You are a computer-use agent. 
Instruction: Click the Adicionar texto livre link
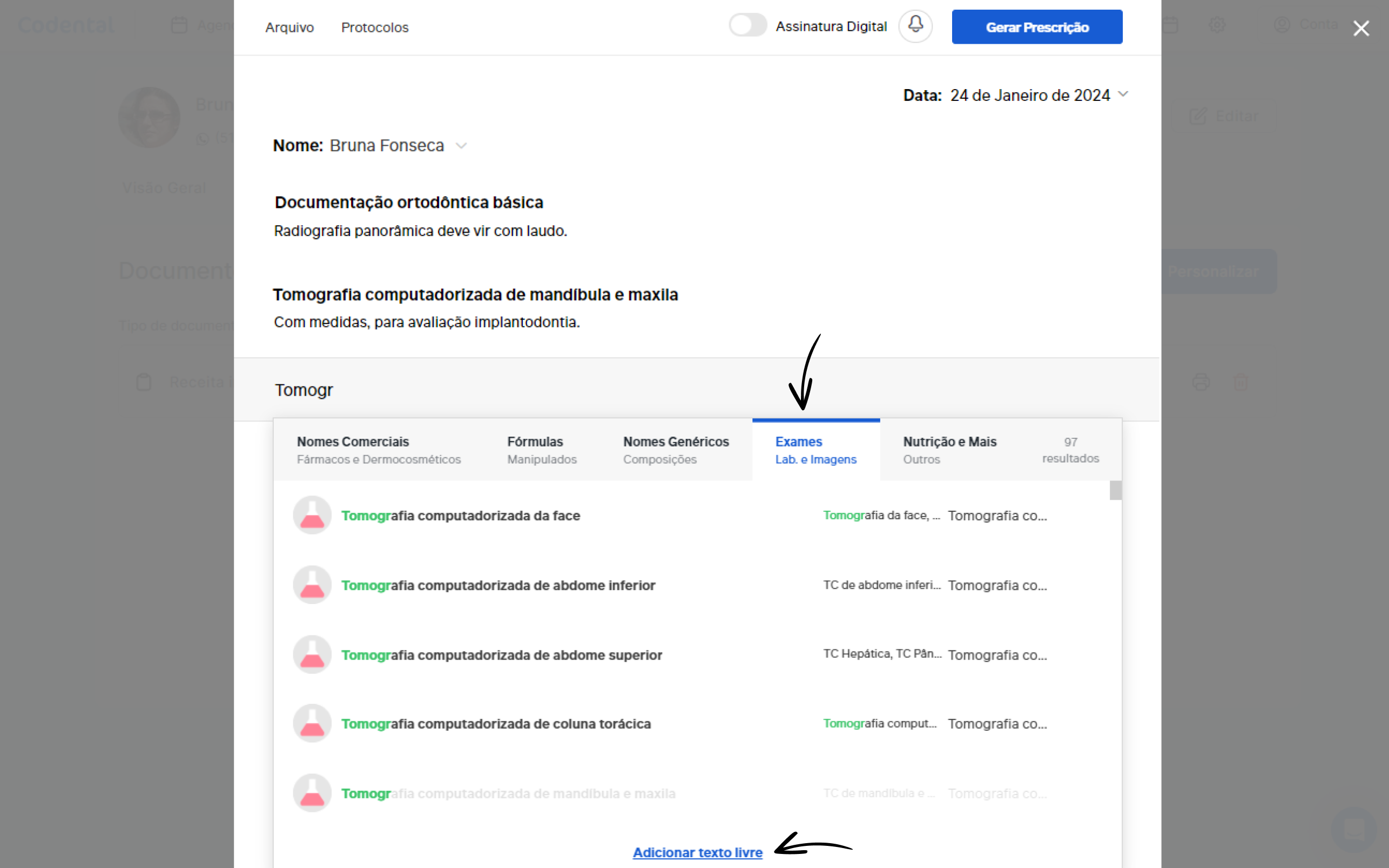(697, 852)
